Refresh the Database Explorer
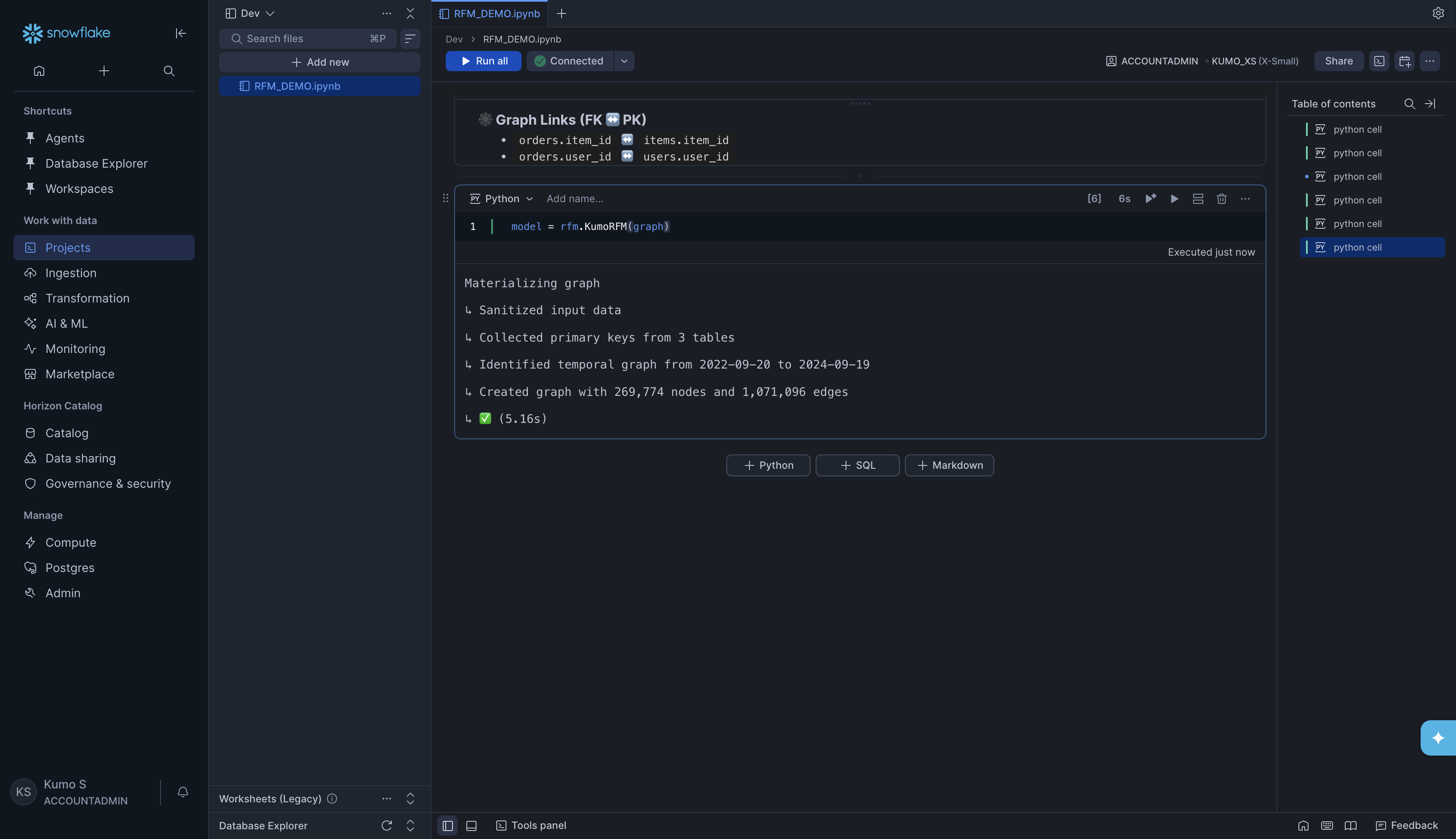The image size is (1456, 839). point(387,825)
